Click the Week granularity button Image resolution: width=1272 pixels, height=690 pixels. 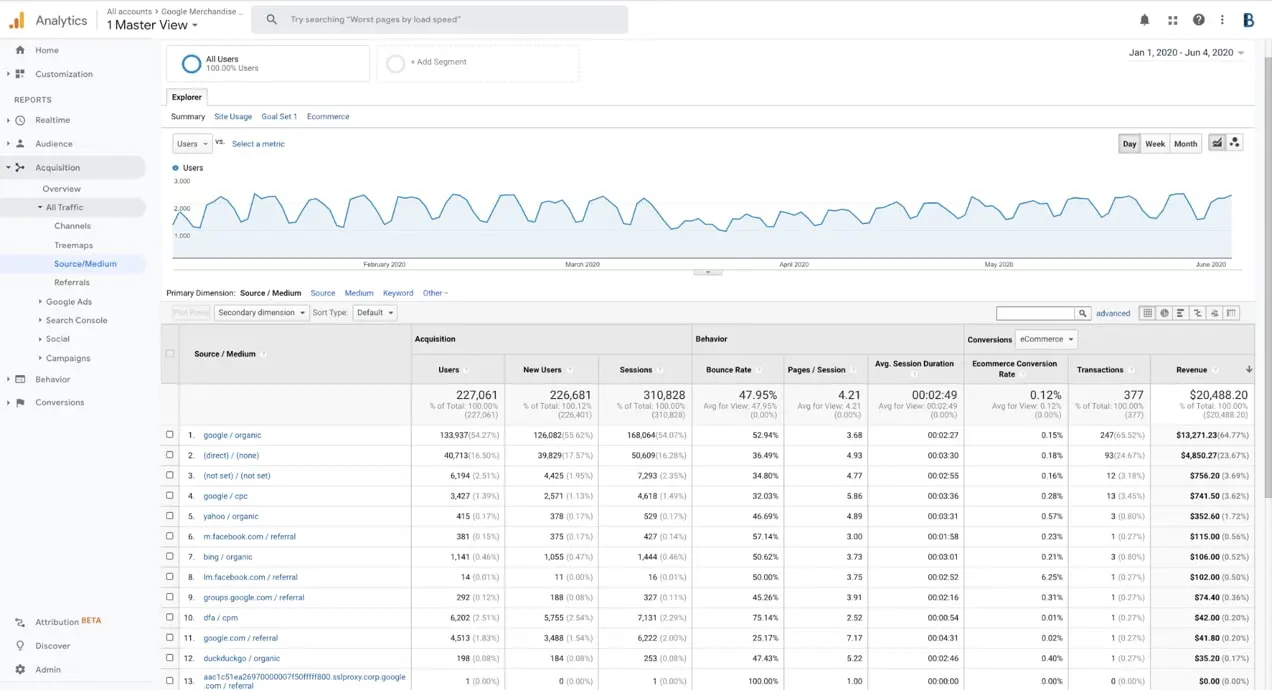[x=1155, y=144]
